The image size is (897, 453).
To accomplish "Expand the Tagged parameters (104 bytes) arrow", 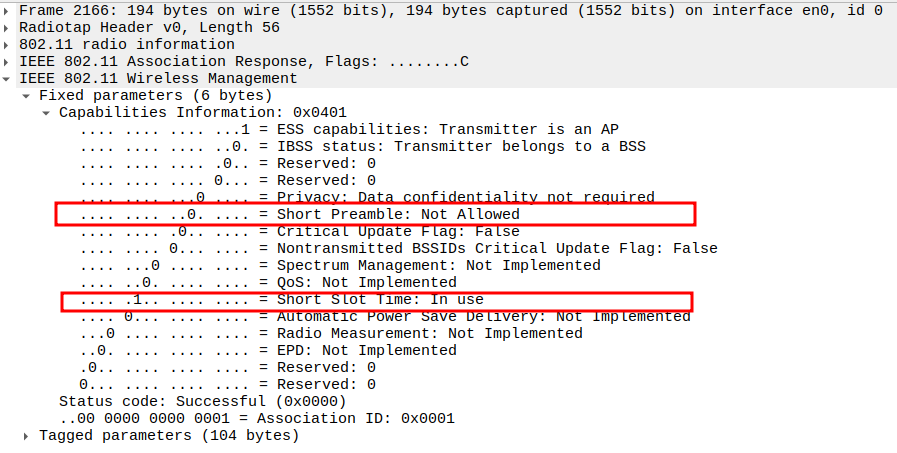I will (27, 435).
